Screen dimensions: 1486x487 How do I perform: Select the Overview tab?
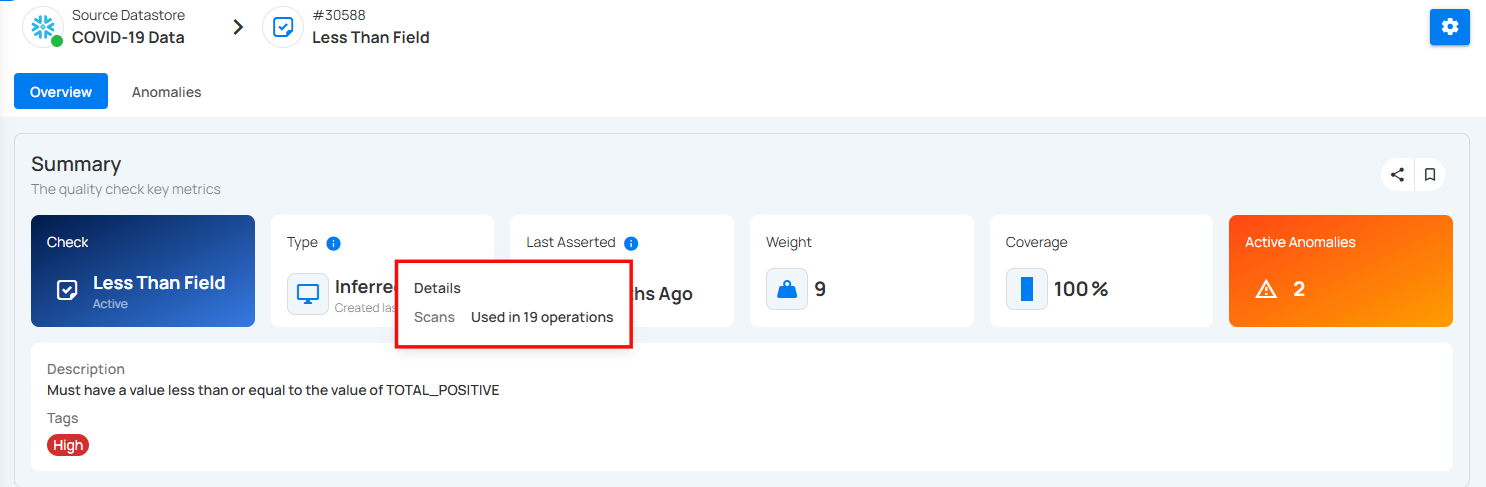point(61,91)
